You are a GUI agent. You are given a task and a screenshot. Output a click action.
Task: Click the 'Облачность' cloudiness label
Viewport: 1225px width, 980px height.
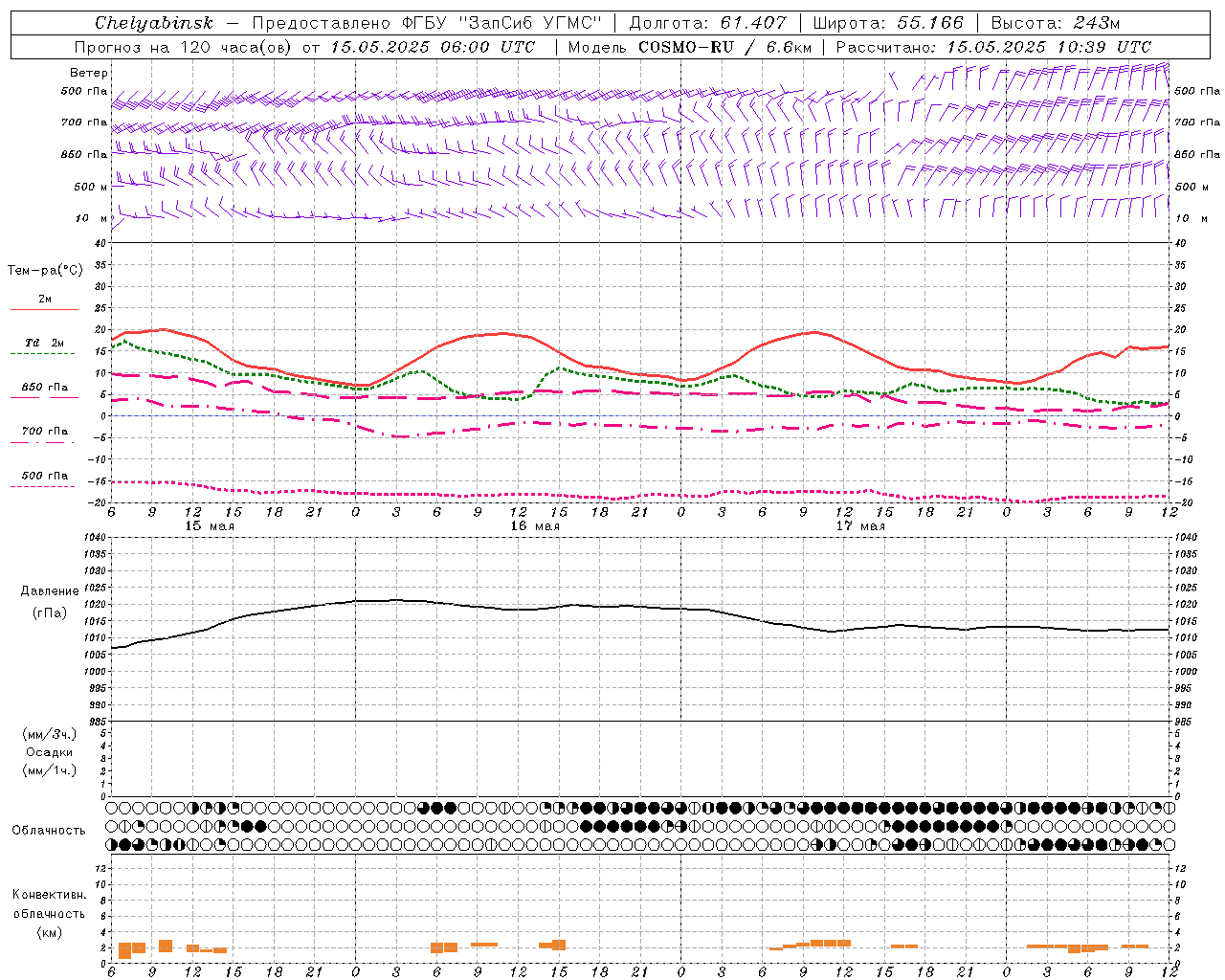click(49, 831)
